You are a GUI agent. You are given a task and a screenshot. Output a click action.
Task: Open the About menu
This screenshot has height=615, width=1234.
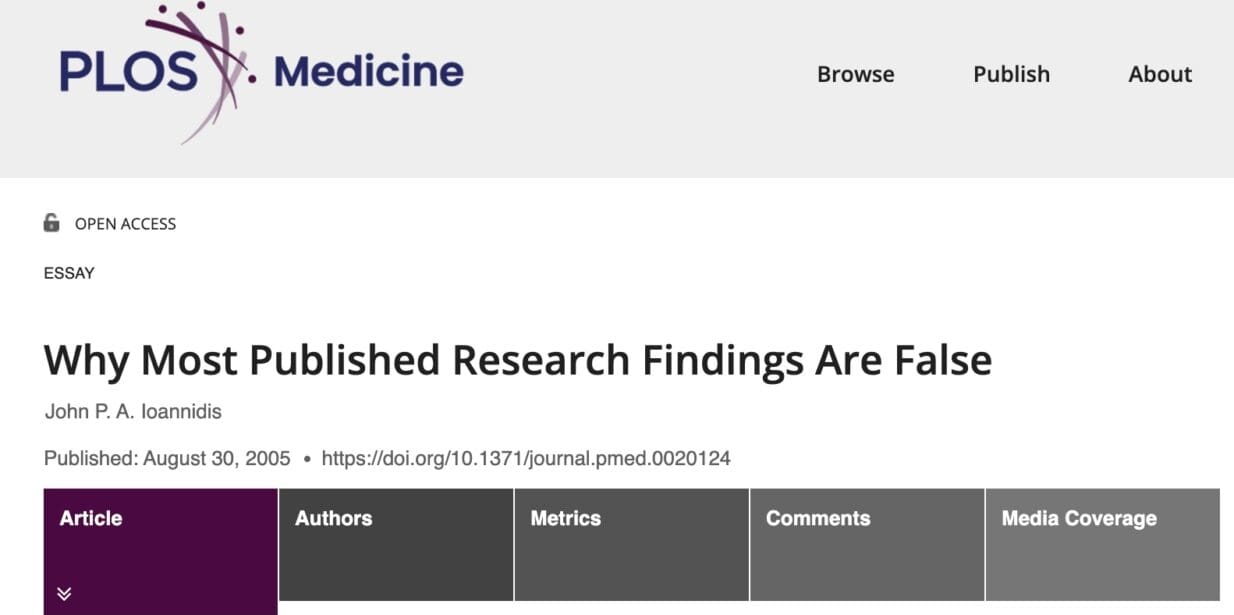1160,74
